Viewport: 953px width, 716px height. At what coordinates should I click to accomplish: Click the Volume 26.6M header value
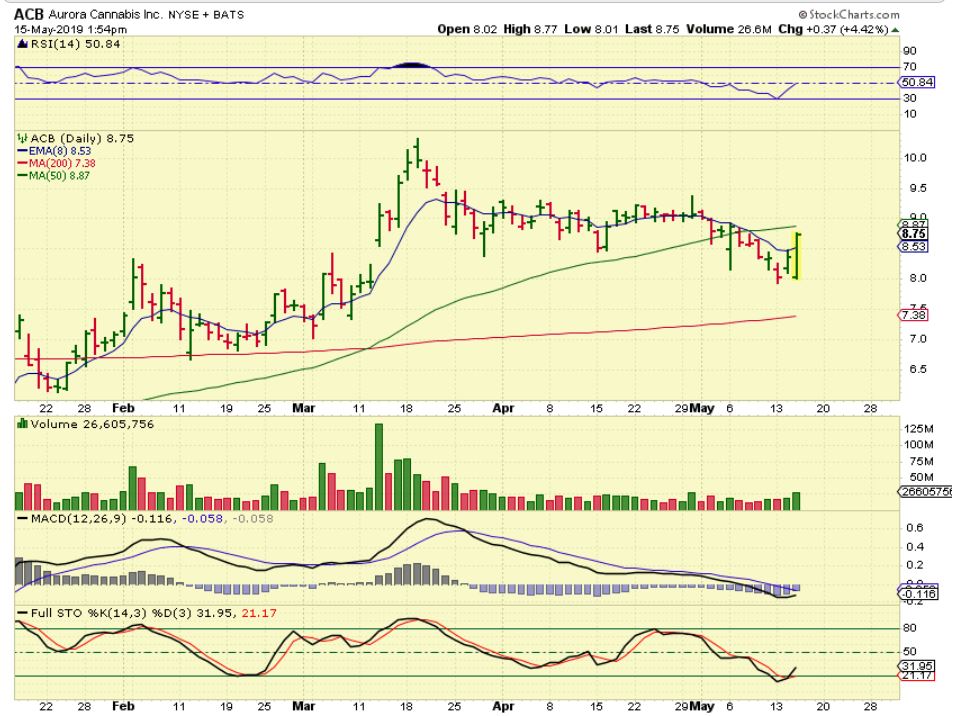click(729, 29)
